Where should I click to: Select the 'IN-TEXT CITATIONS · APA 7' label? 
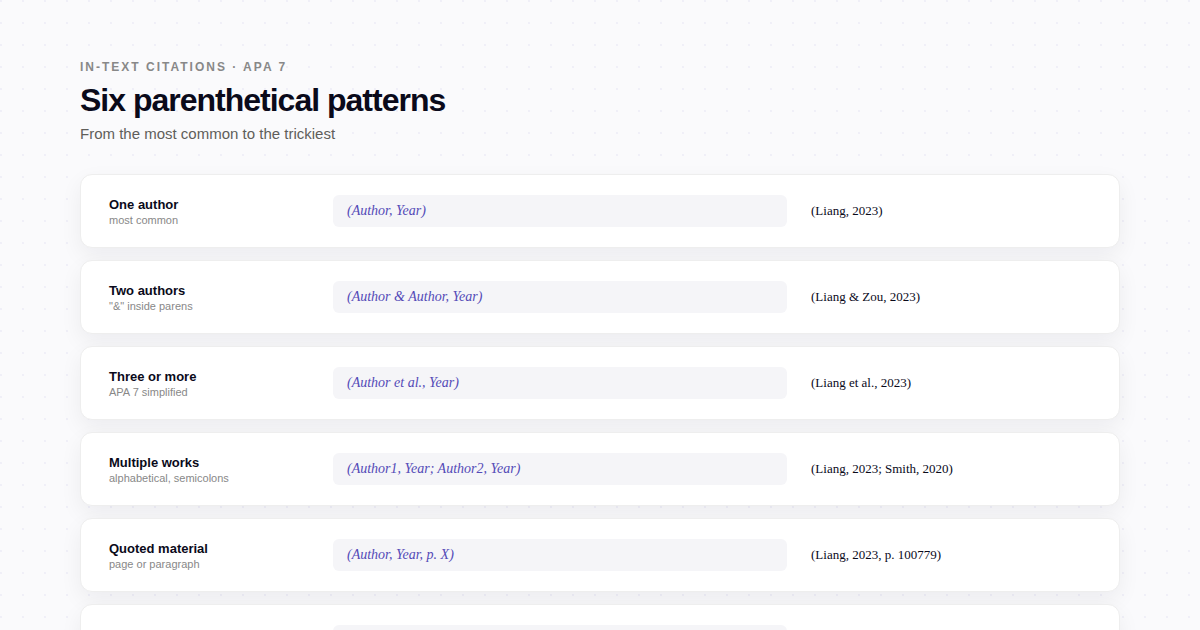pyautogui.click(x=183, y=67)
